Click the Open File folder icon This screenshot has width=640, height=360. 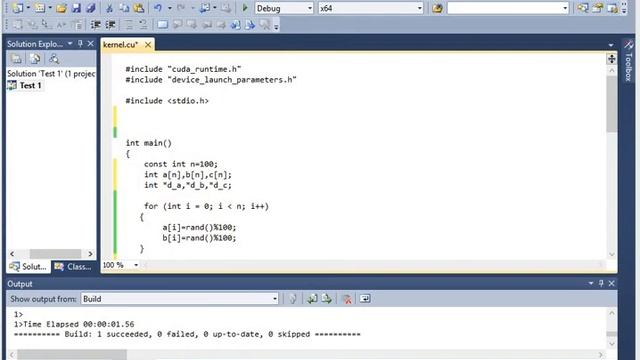pos(61,8)
